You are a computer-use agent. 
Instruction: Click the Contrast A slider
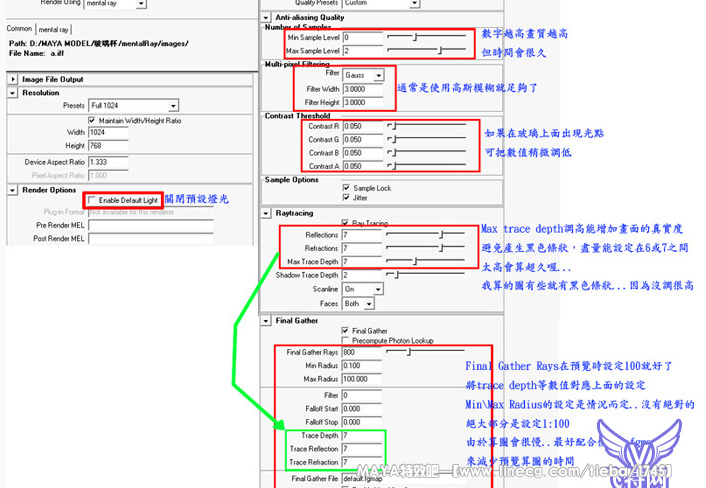(x=426, y=165)
